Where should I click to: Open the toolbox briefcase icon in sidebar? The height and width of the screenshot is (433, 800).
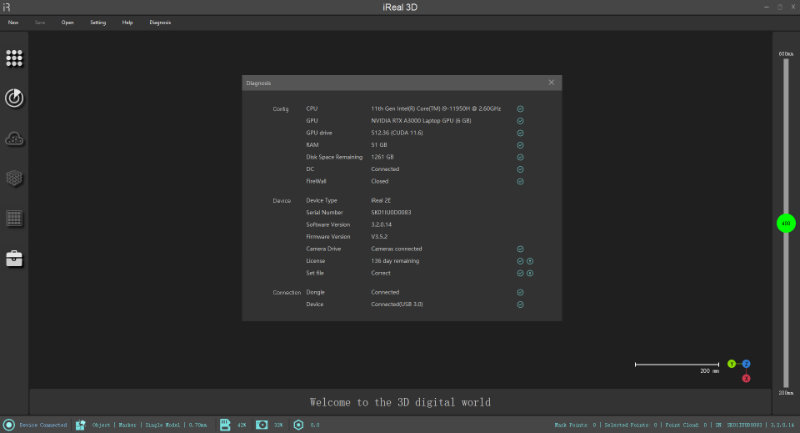coord(14,258)
